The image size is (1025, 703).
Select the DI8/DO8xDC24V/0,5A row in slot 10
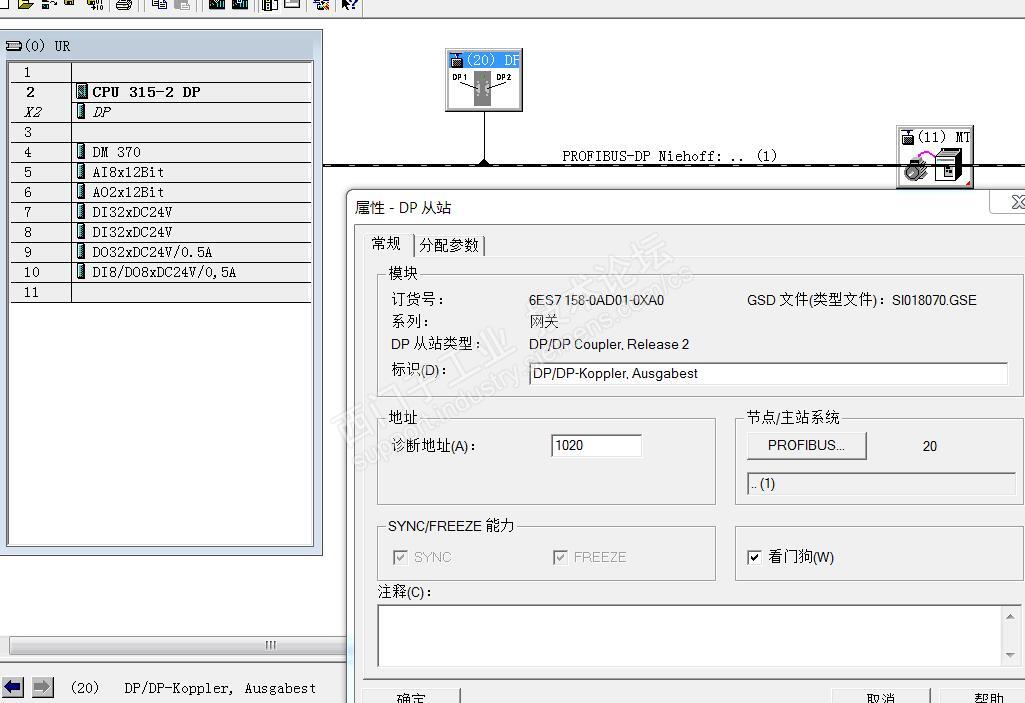tap(160, 271)
